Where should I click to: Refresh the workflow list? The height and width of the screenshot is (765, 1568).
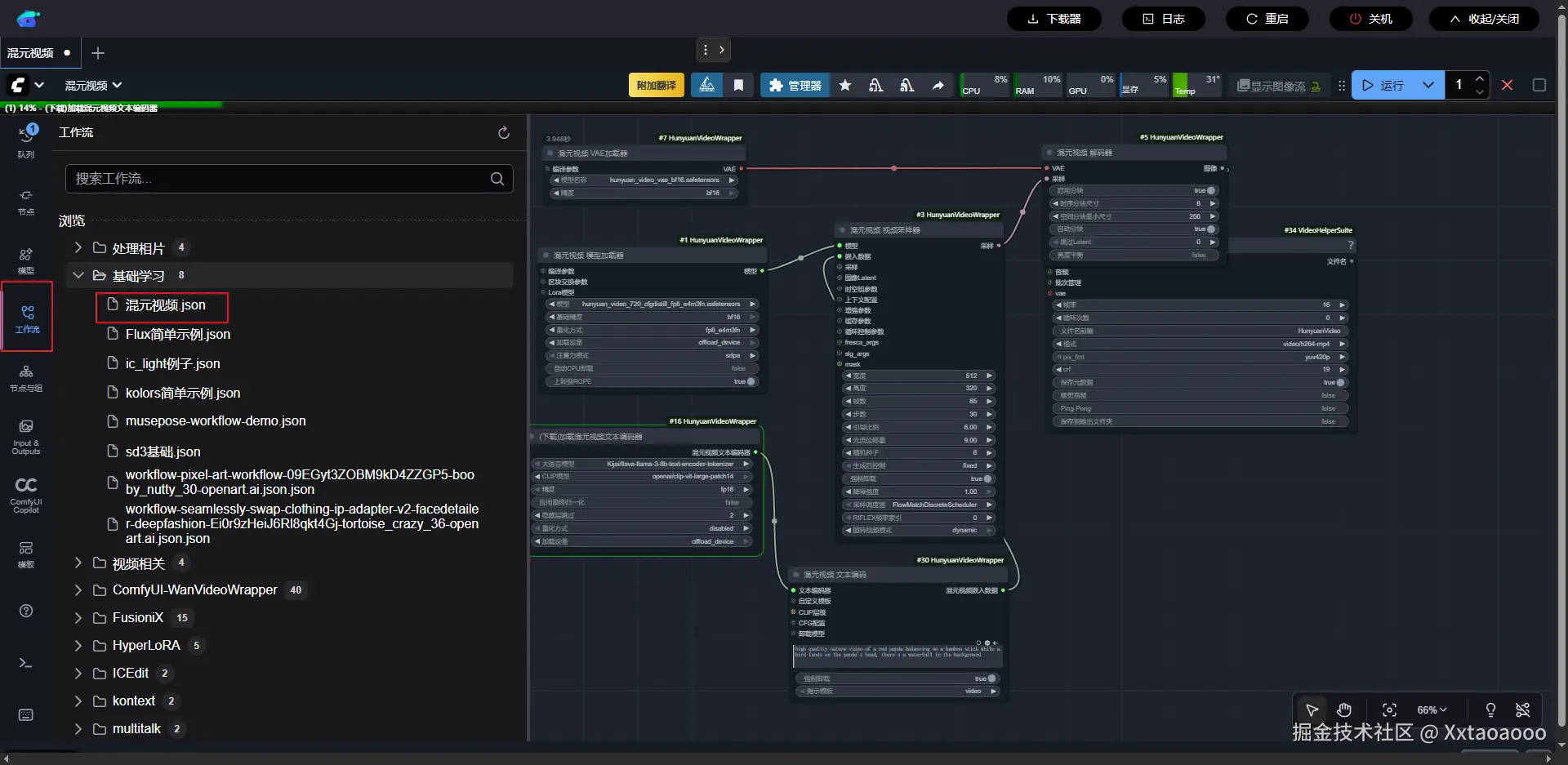(x=504, y=132)
